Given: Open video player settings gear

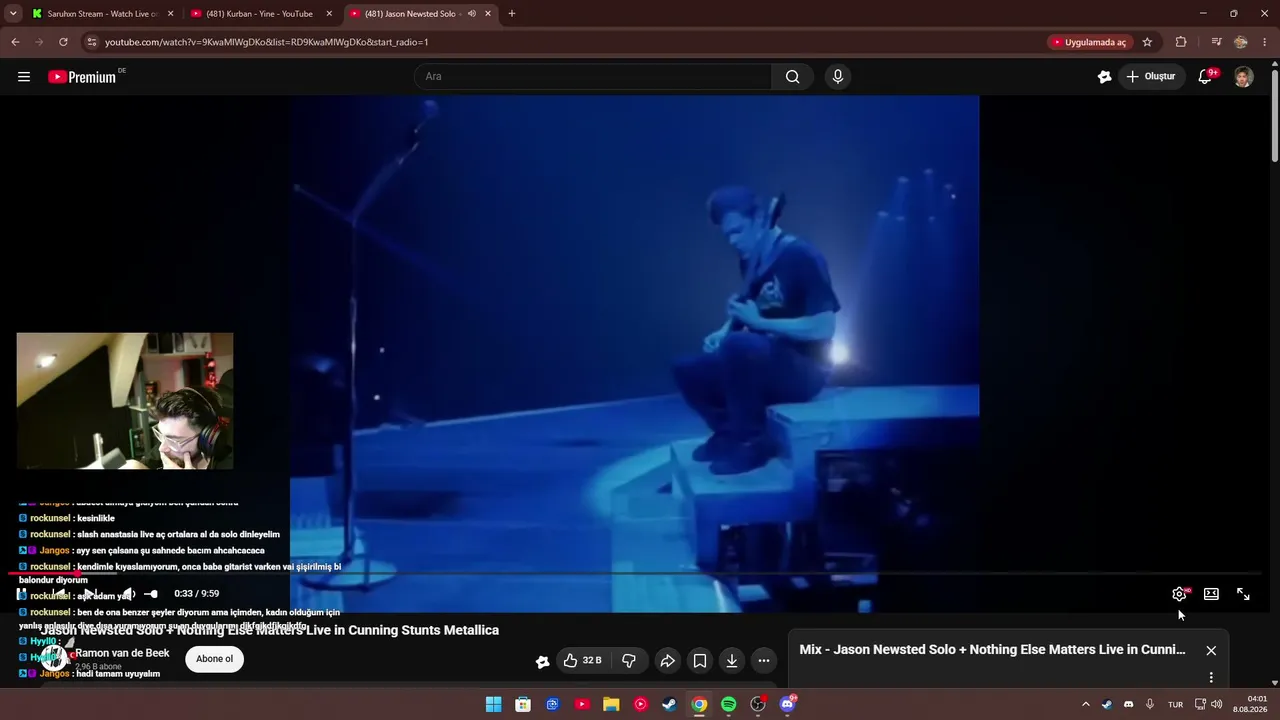Looking at the screenshot, I should (1180, 594).
